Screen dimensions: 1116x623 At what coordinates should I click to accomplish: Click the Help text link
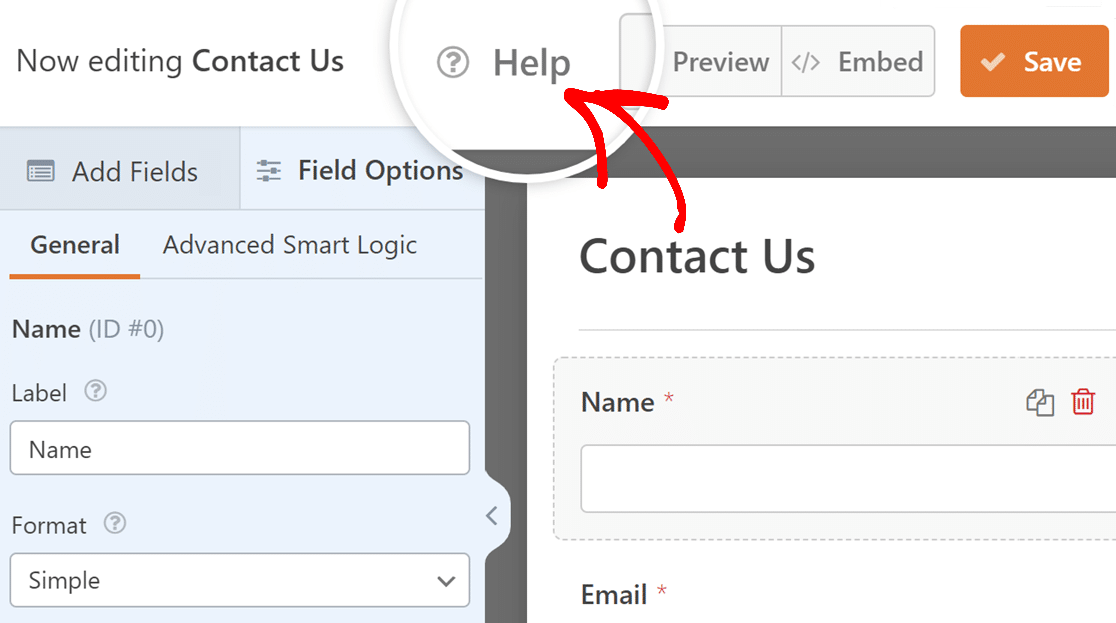coord(531,63)
